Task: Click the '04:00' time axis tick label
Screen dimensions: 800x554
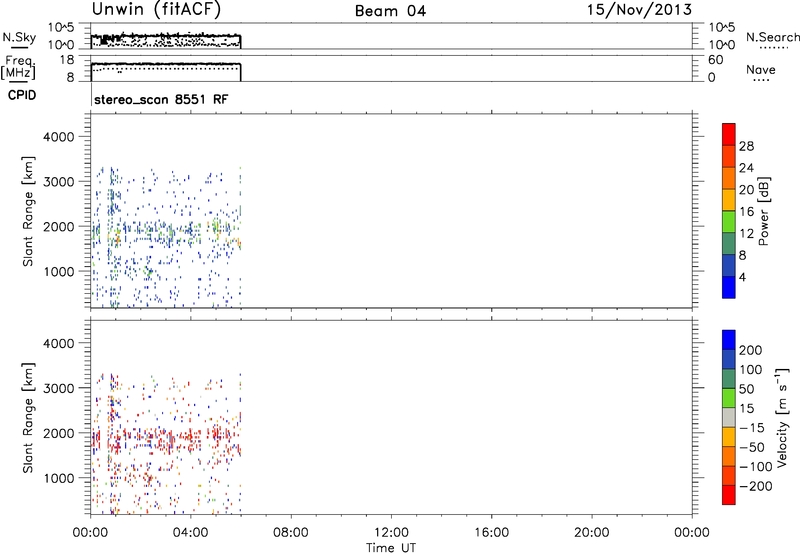Action: (x=190, y=533)
